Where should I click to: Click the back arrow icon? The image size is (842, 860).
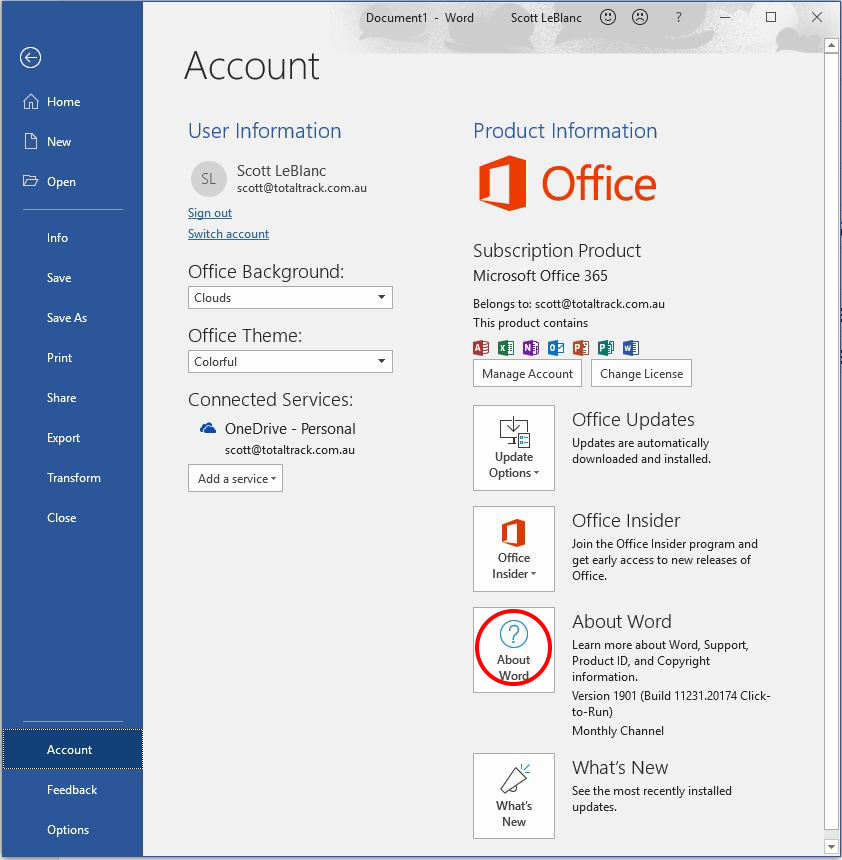point(30,58)
